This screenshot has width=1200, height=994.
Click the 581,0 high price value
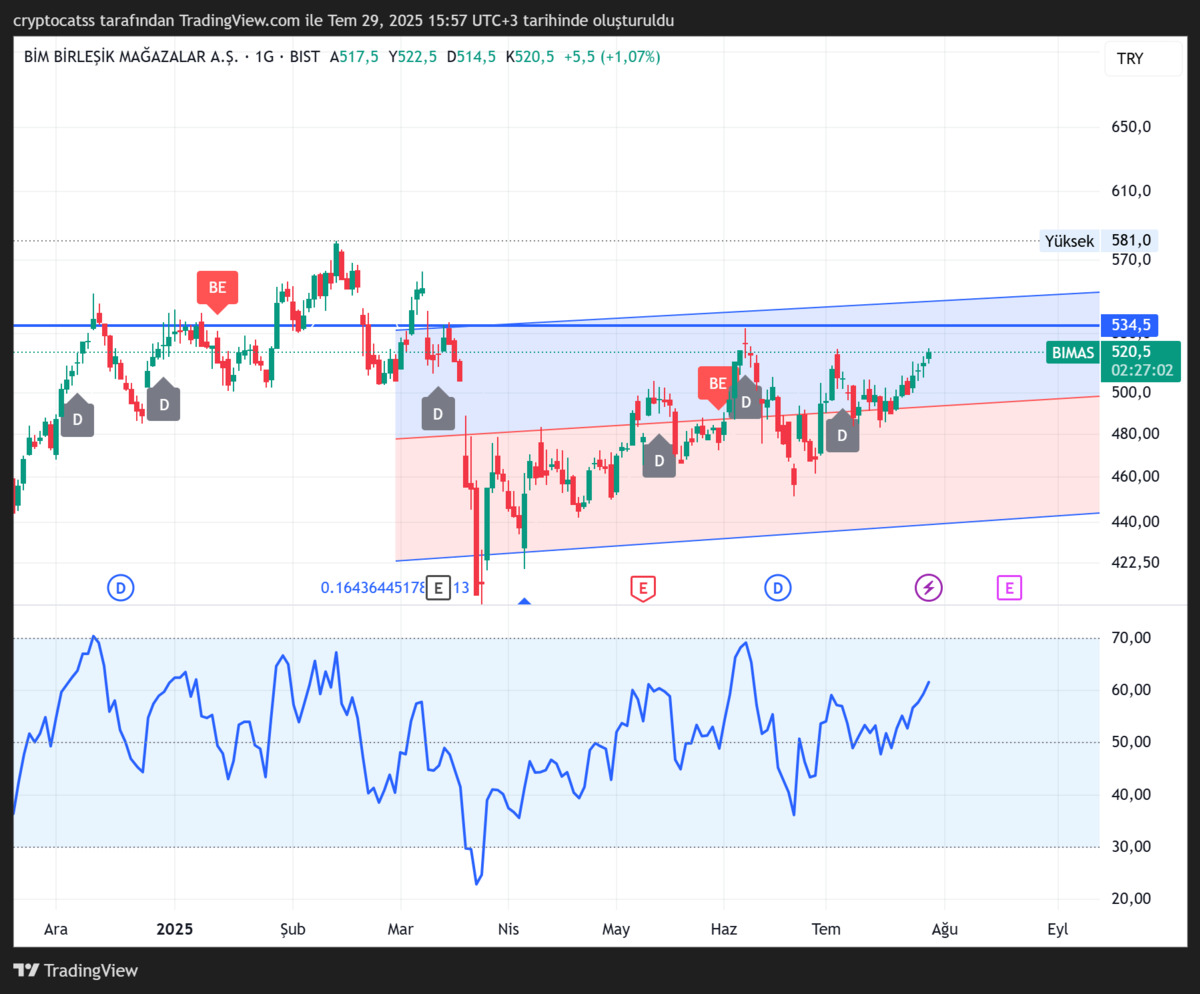[x=1129, y=241]
